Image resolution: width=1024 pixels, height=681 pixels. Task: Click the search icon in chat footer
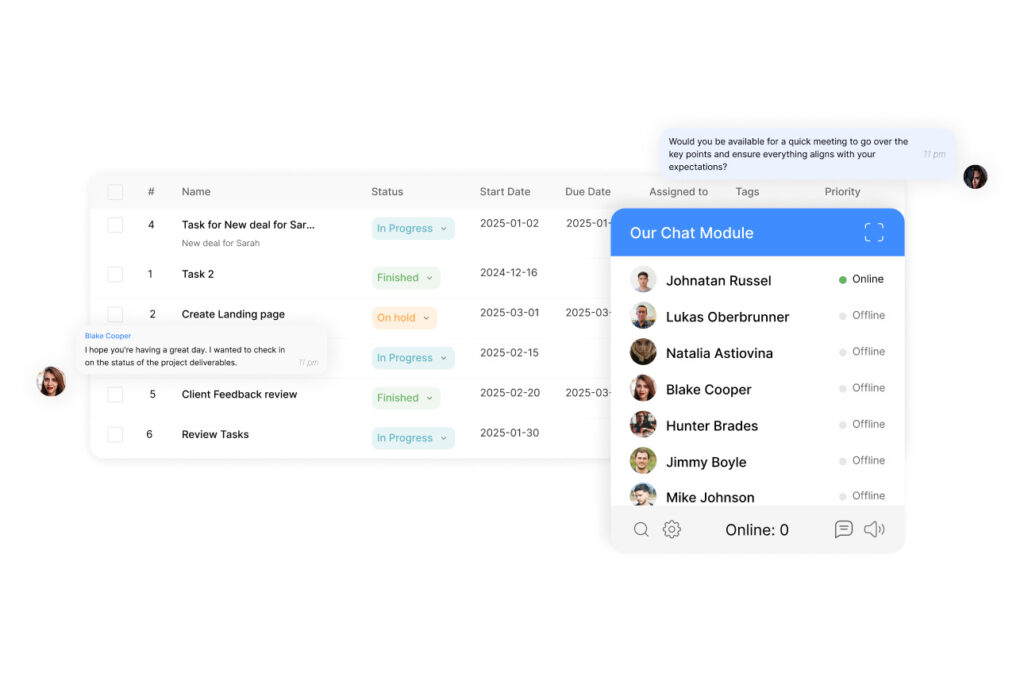pyautogui.click(x=641, y=530)
